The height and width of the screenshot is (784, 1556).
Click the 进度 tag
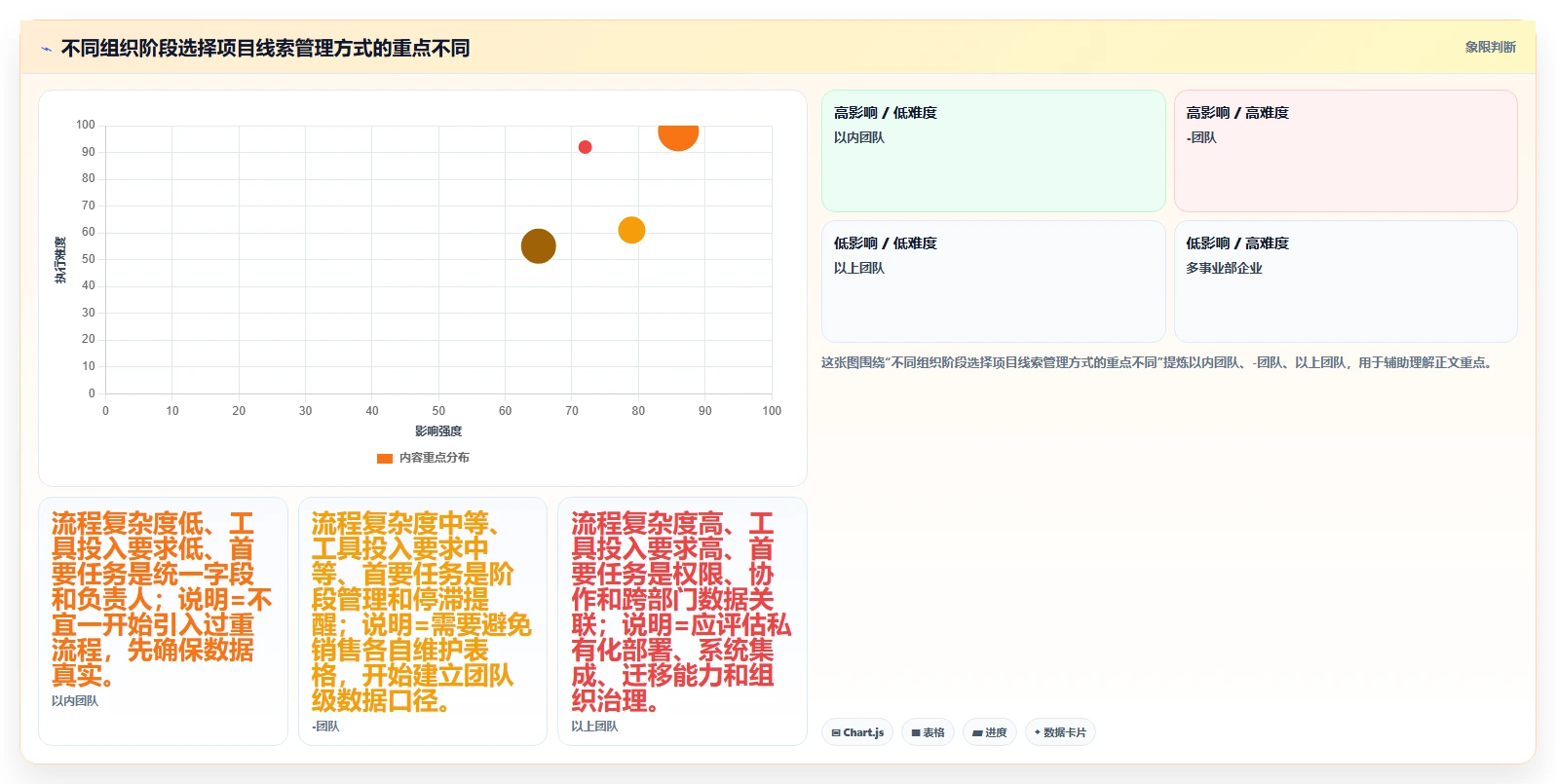(990, 732)
